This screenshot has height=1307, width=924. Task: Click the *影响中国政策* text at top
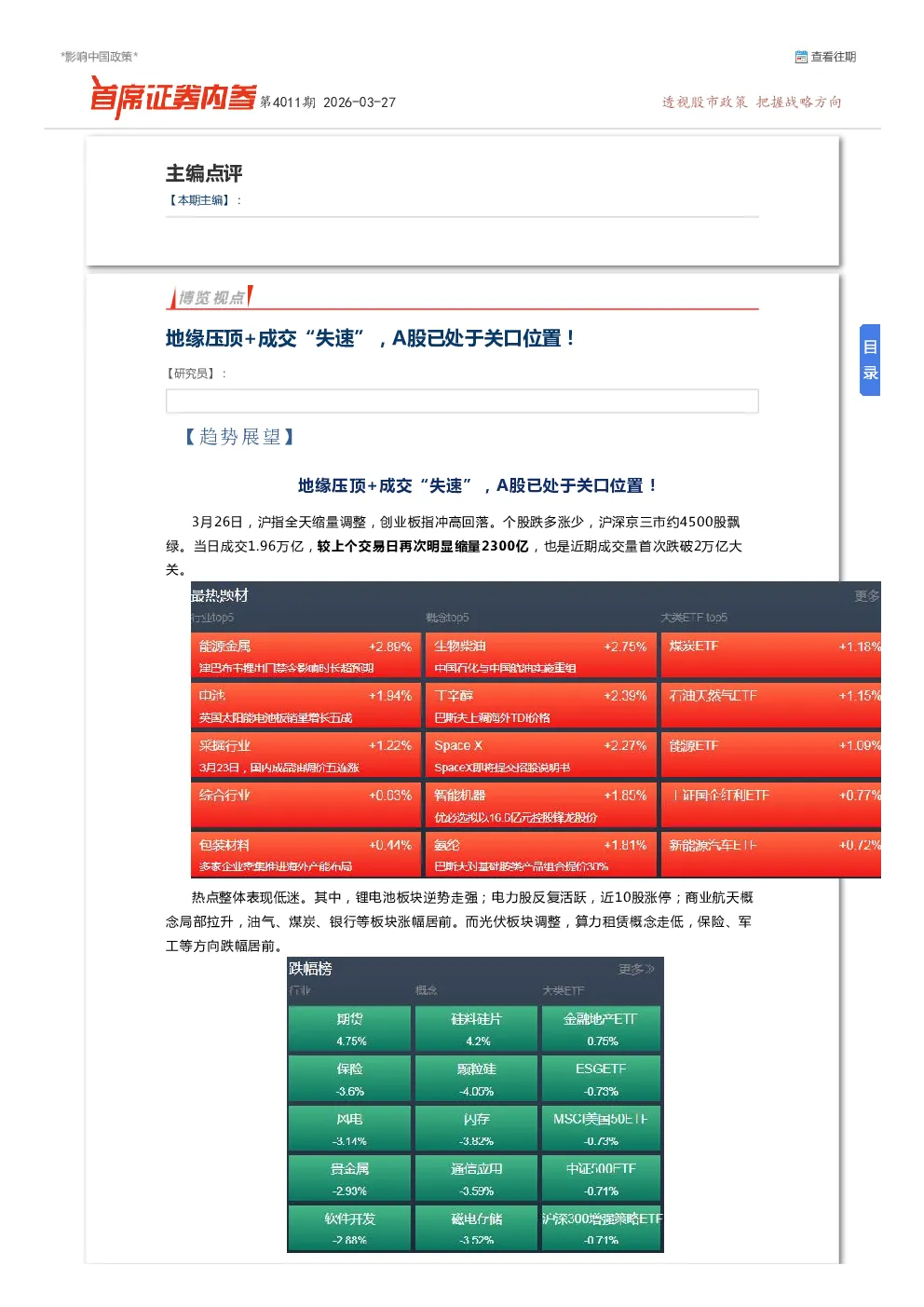coord(99,57)
